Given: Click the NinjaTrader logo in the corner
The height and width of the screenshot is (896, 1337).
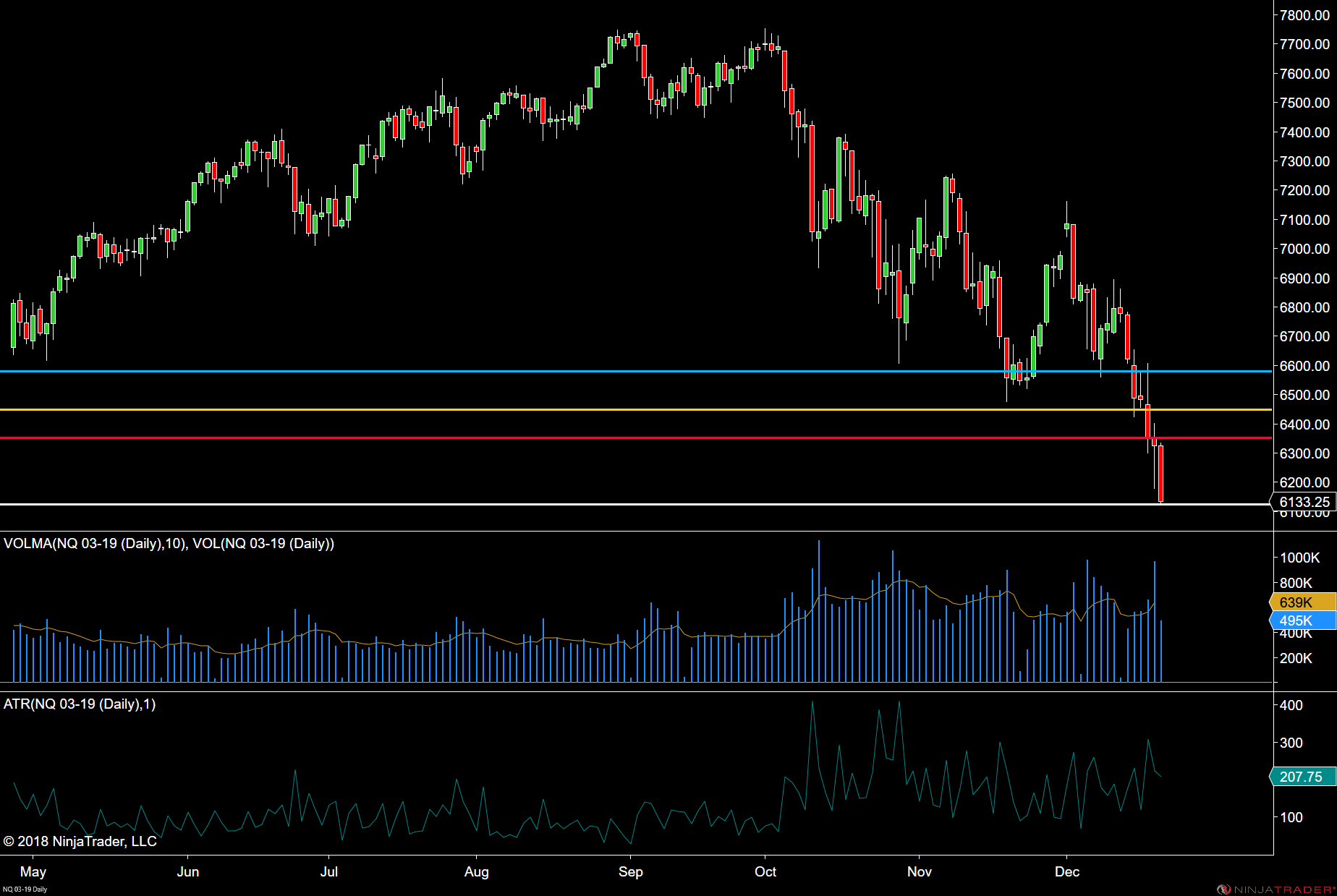Looking at the screenshot, I should (1276, 889).
